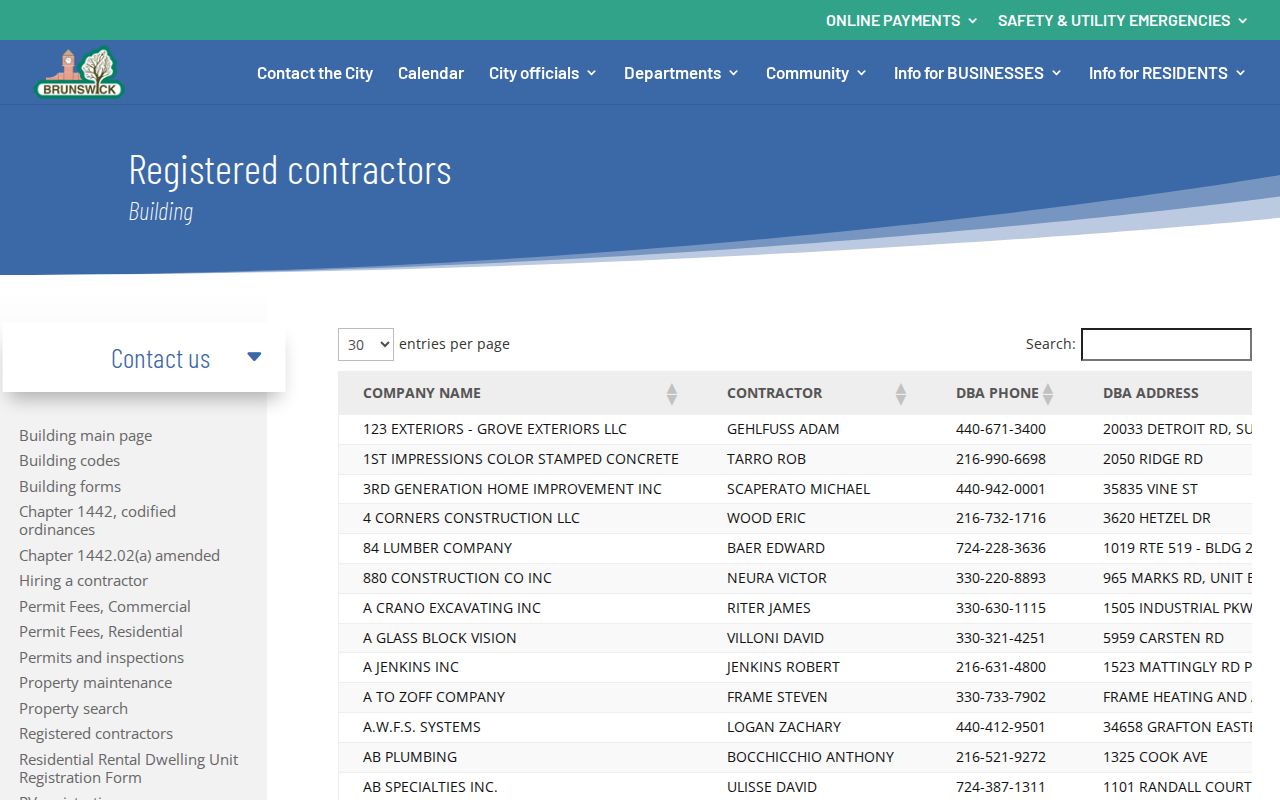Click phone number 440-671-3400
This screenshot has height=800, width=1280.
coord(1001,429)
